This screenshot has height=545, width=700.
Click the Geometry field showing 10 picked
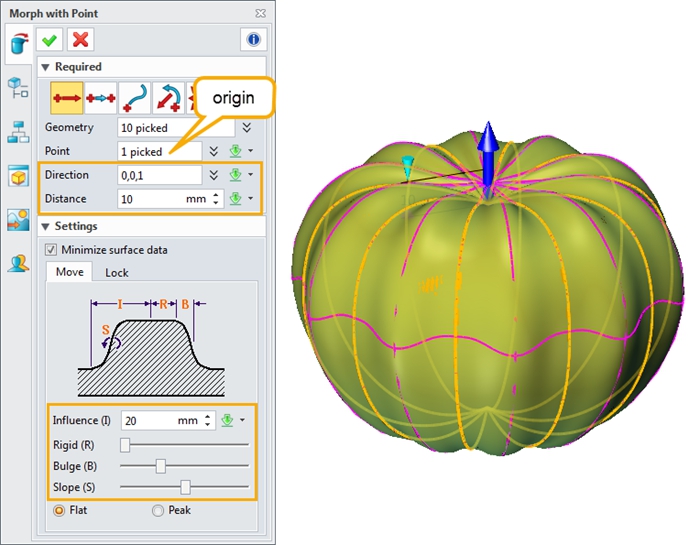[176, 128]
